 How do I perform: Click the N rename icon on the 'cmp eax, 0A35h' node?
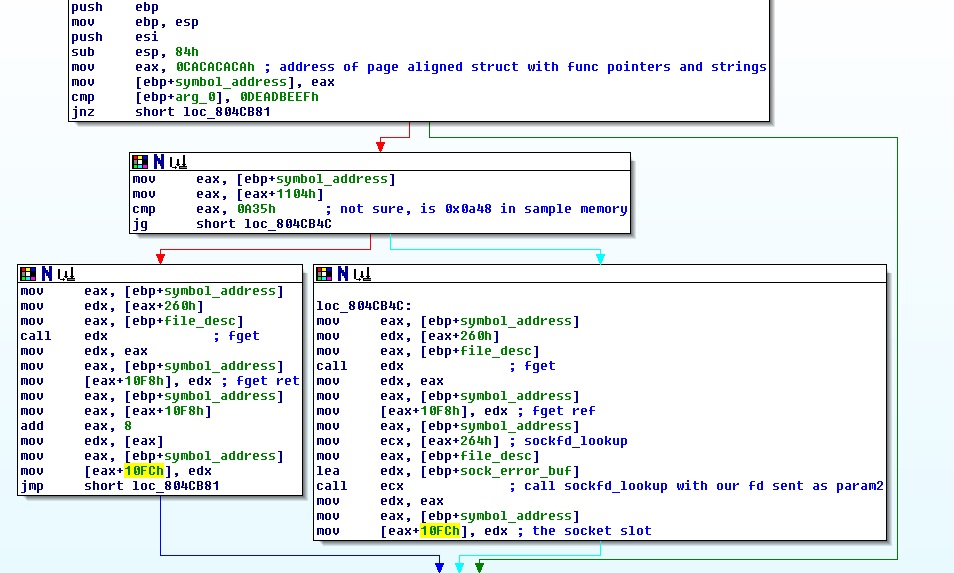coord(159,162)
